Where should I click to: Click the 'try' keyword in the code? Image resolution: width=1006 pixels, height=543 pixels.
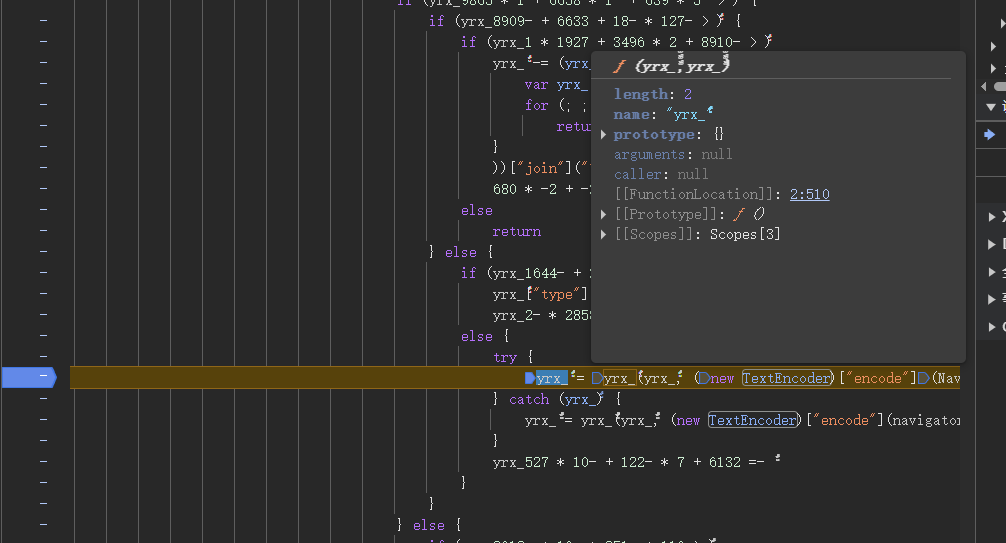coord(505,358)
